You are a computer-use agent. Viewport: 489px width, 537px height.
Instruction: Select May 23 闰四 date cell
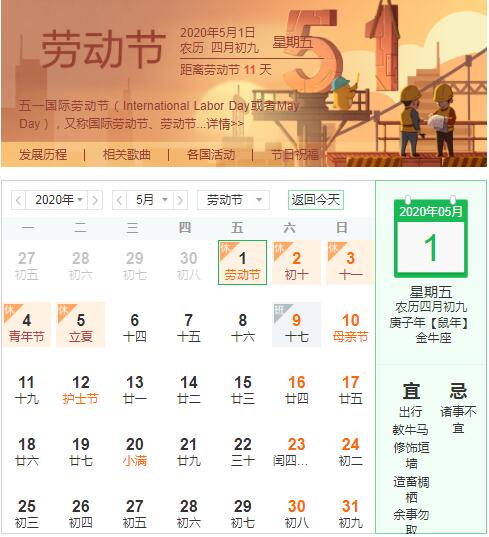pos(297,449)
